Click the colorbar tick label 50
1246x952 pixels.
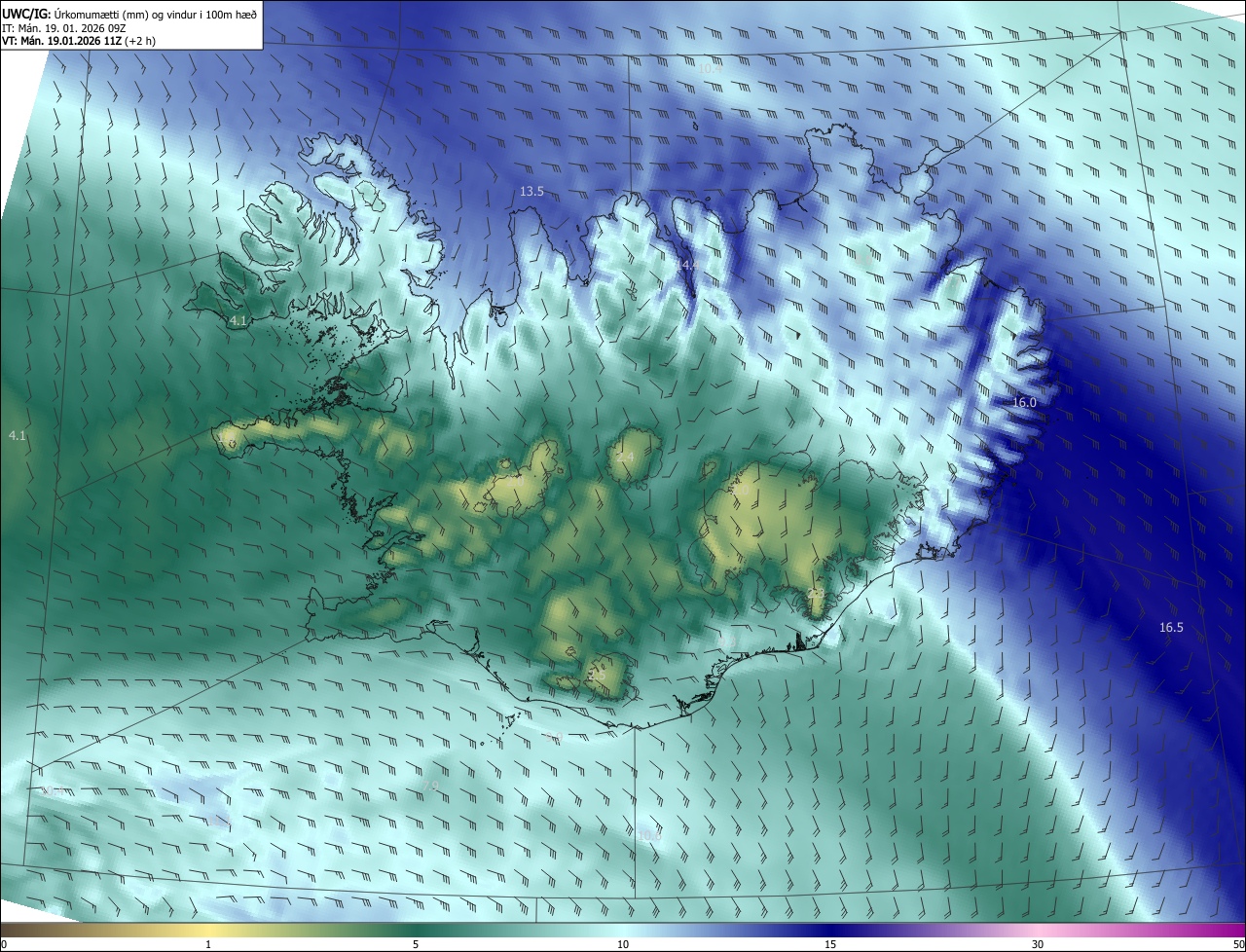[x=1238, y=944]
